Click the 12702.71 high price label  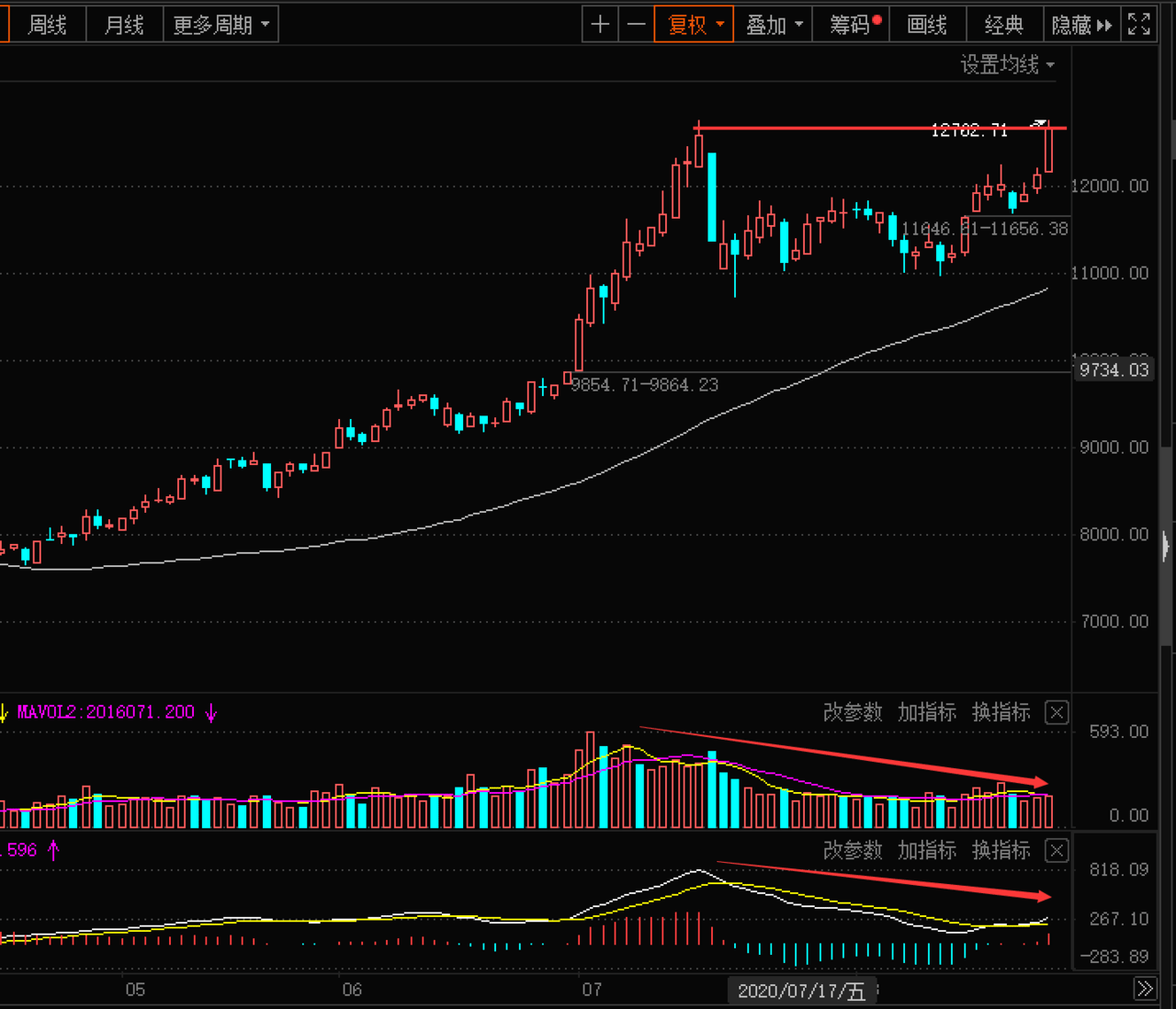pyautogui.click(x=969, y=130)
